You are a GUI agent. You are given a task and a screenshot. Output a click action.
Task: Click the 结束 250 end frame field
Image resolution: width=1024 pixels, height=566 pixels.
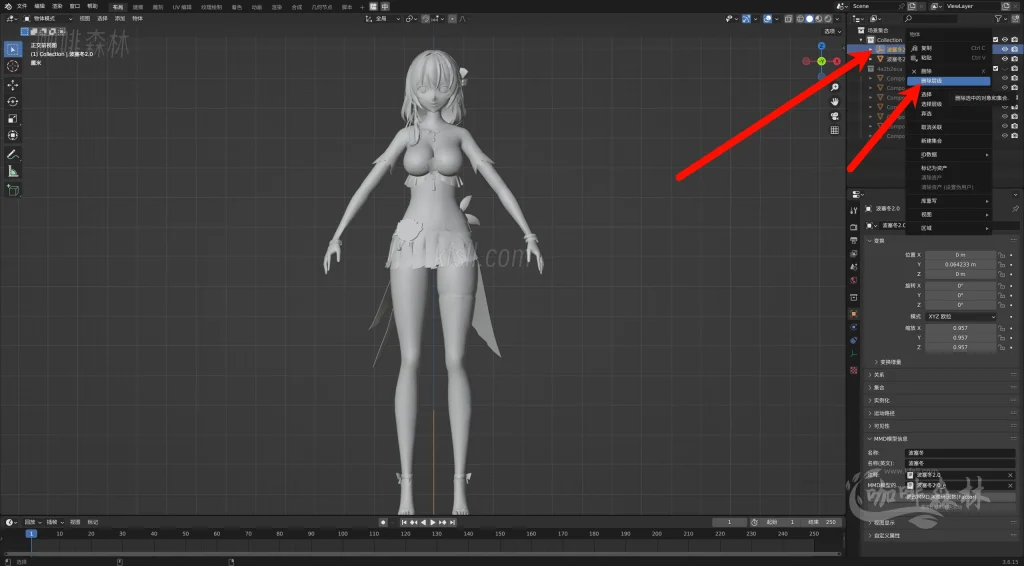click(x=822, y=522)
